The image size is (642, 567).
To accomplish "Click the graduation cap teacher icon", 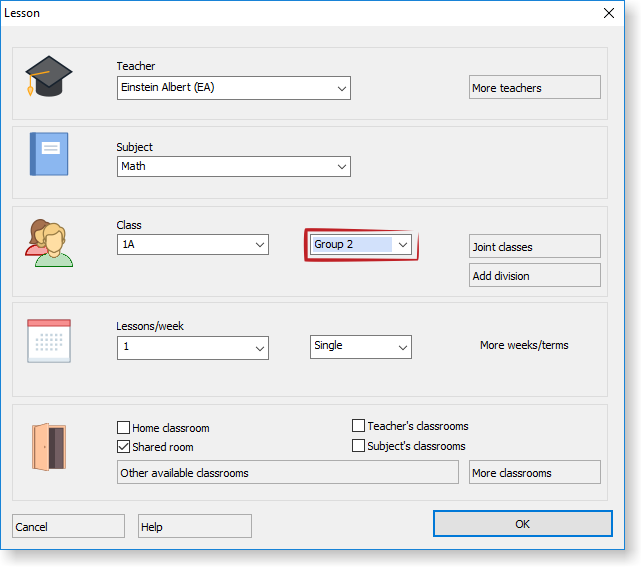I will click(49, 77).
